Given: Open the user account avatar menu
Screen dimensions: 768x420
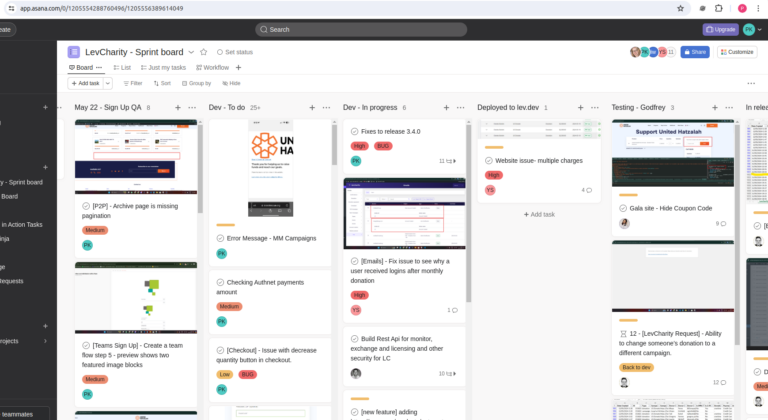Looking at the screenshot, I should pyautogui.click(x=752, y=29).
